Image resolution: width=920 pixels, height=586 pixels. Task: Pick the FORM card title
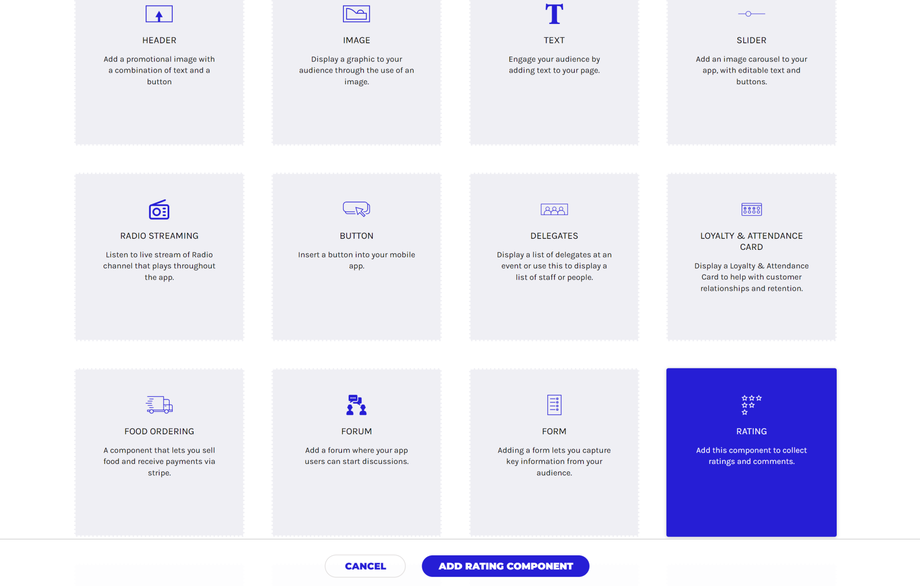[x=554, y=431]
